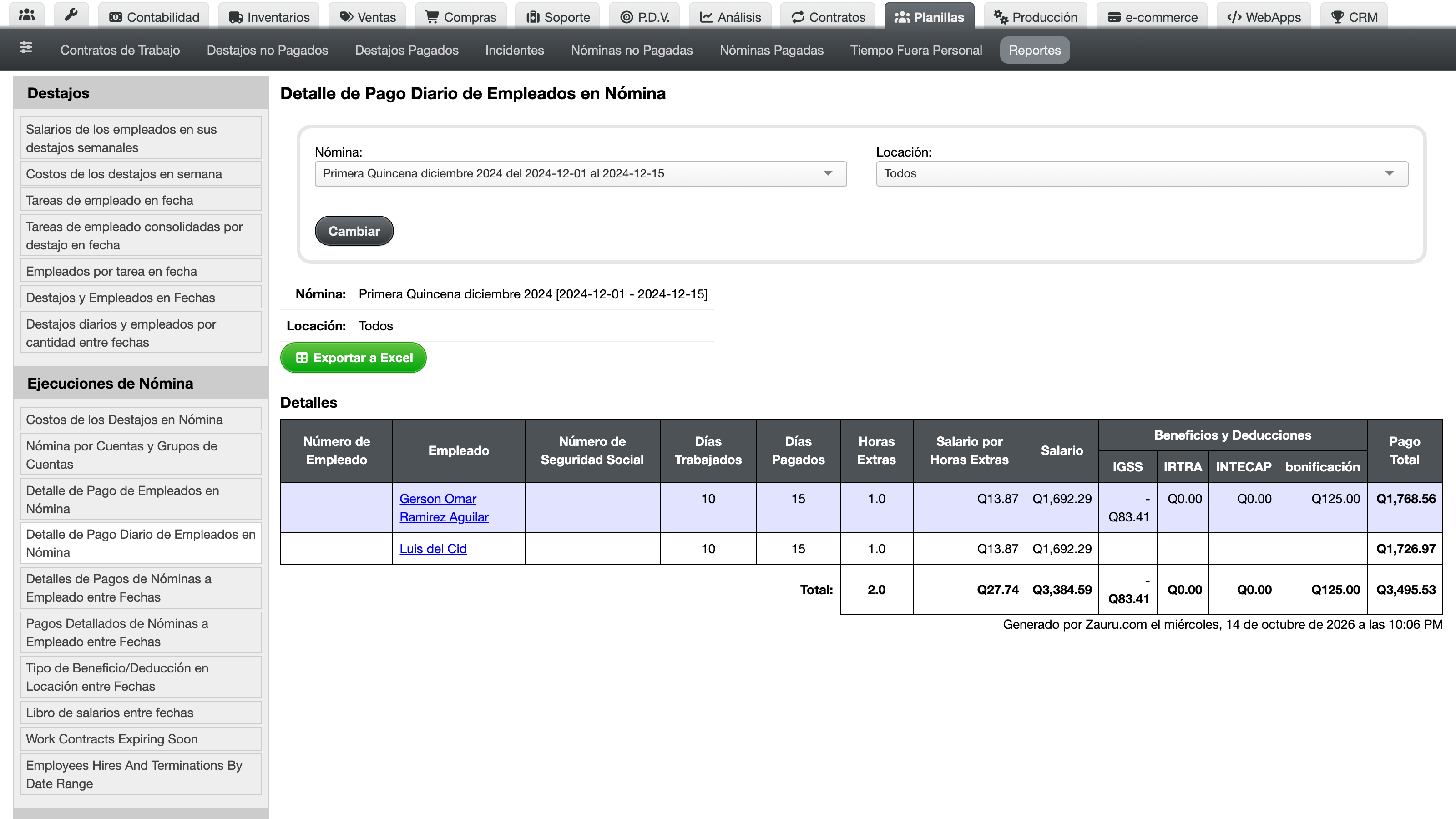Open the Contabilidad module
This screenshot has width=1456, height=819.
click(154, 17)
